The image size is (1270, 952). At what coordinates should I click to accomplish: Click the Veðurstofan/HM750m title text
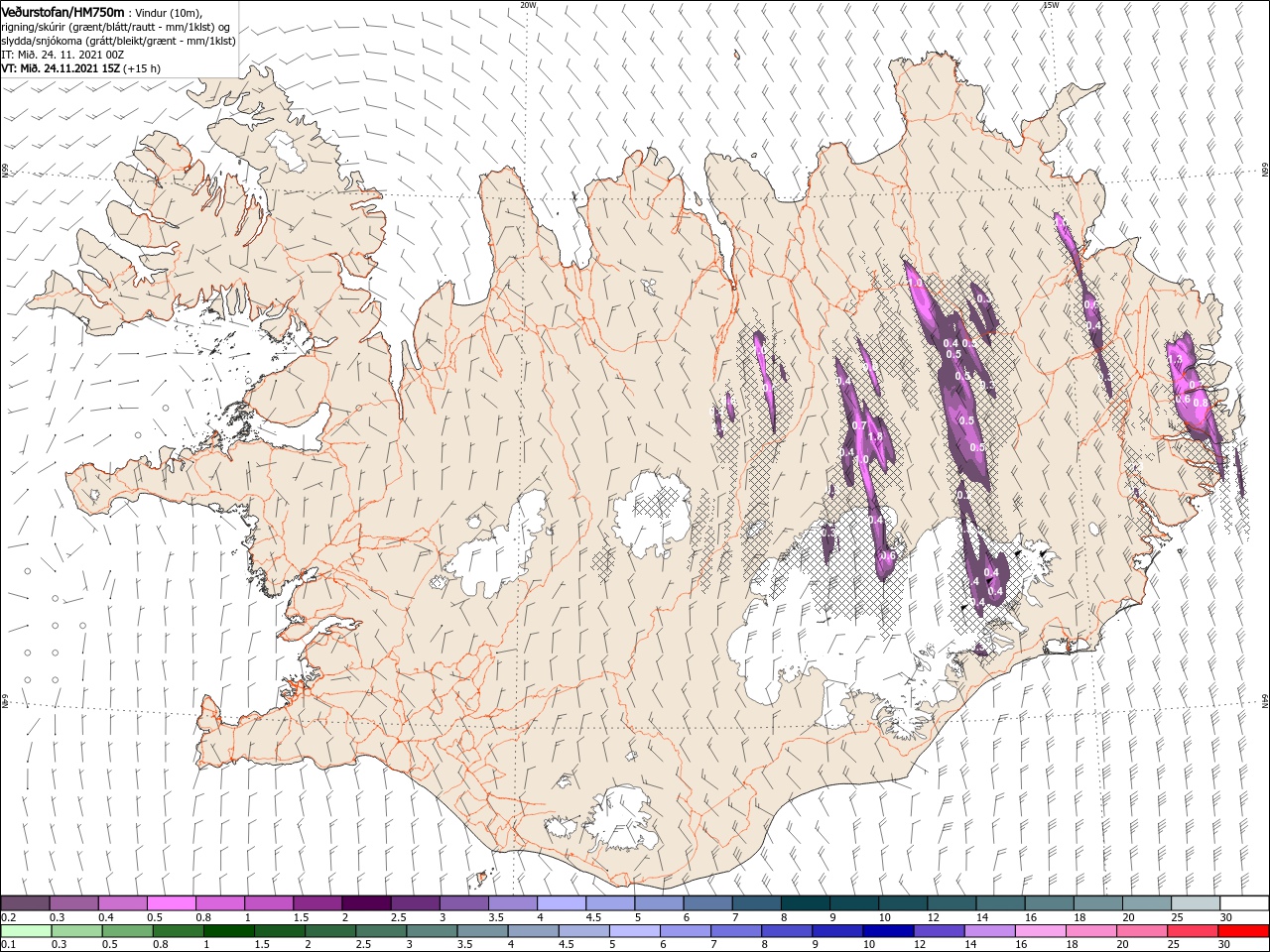(x=63, y=11)
